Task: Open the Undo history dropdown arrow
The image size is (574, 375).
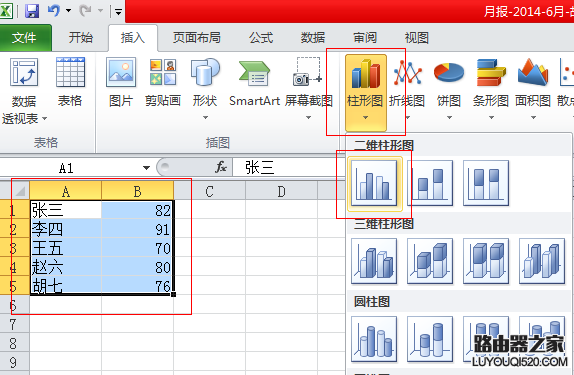Action: (x=68, y=11)
